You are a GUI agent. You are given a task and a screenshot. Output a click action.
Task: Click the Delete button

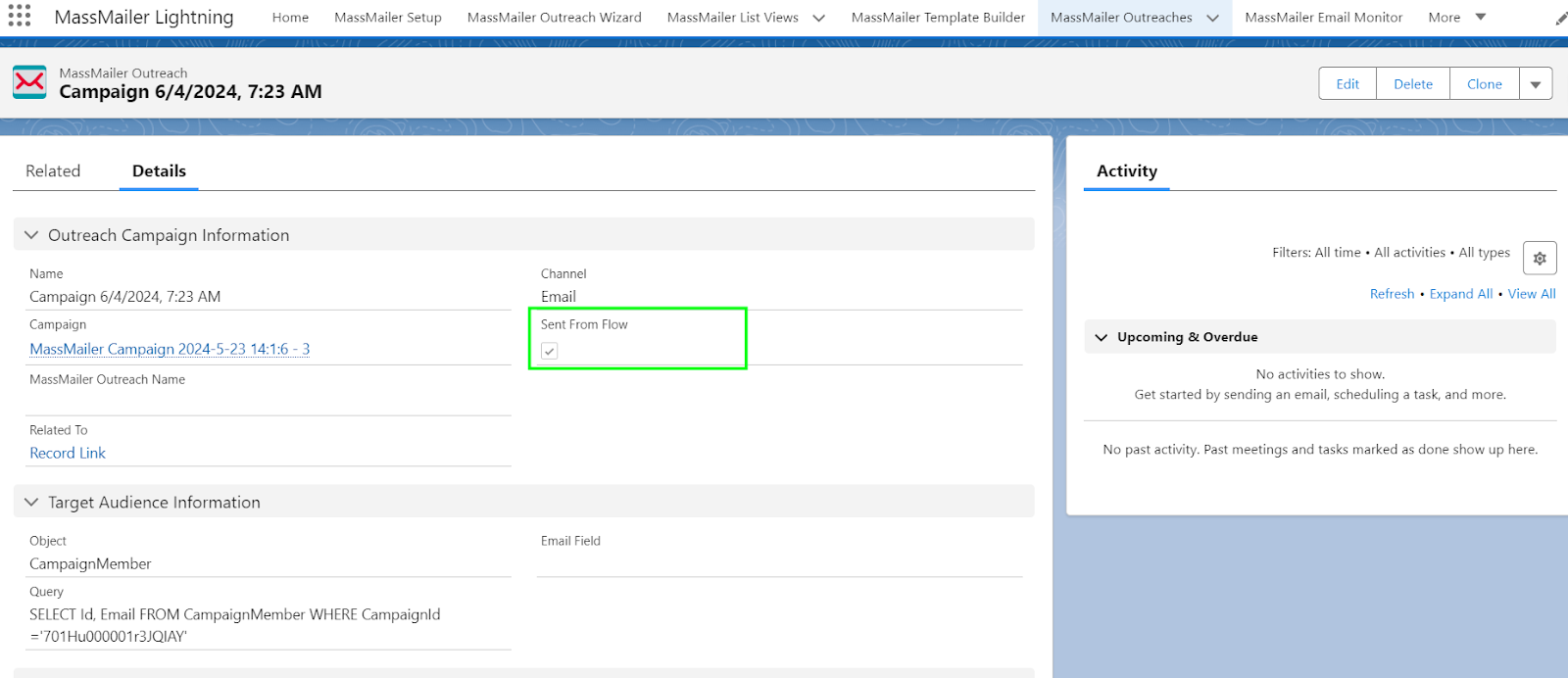pyautogui.click(x=1413, y=84)
